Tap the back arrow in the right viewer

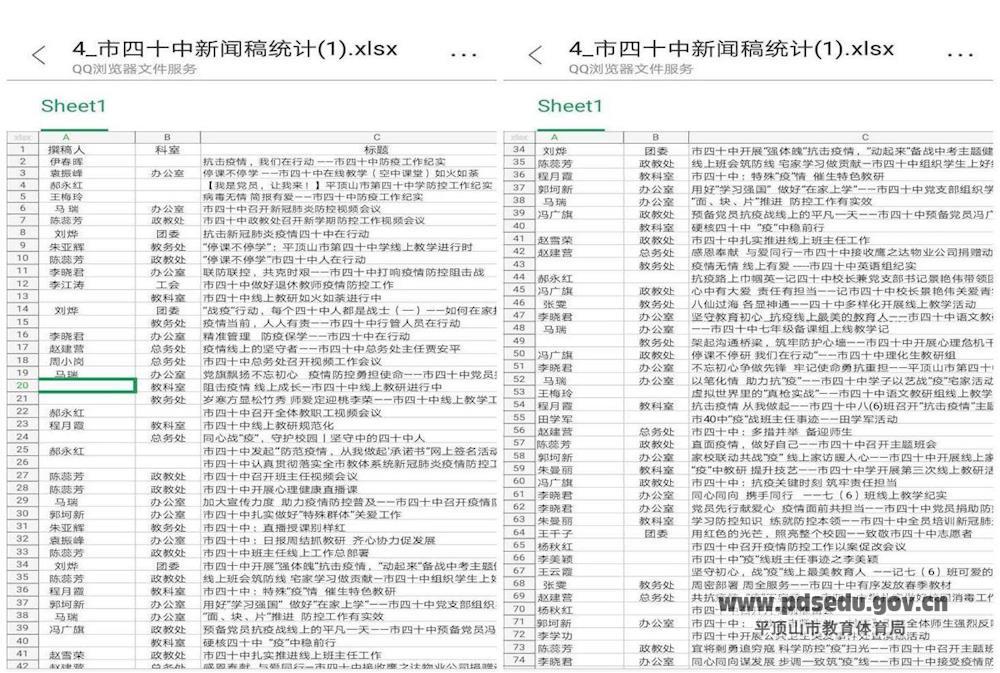coord(535,56)
